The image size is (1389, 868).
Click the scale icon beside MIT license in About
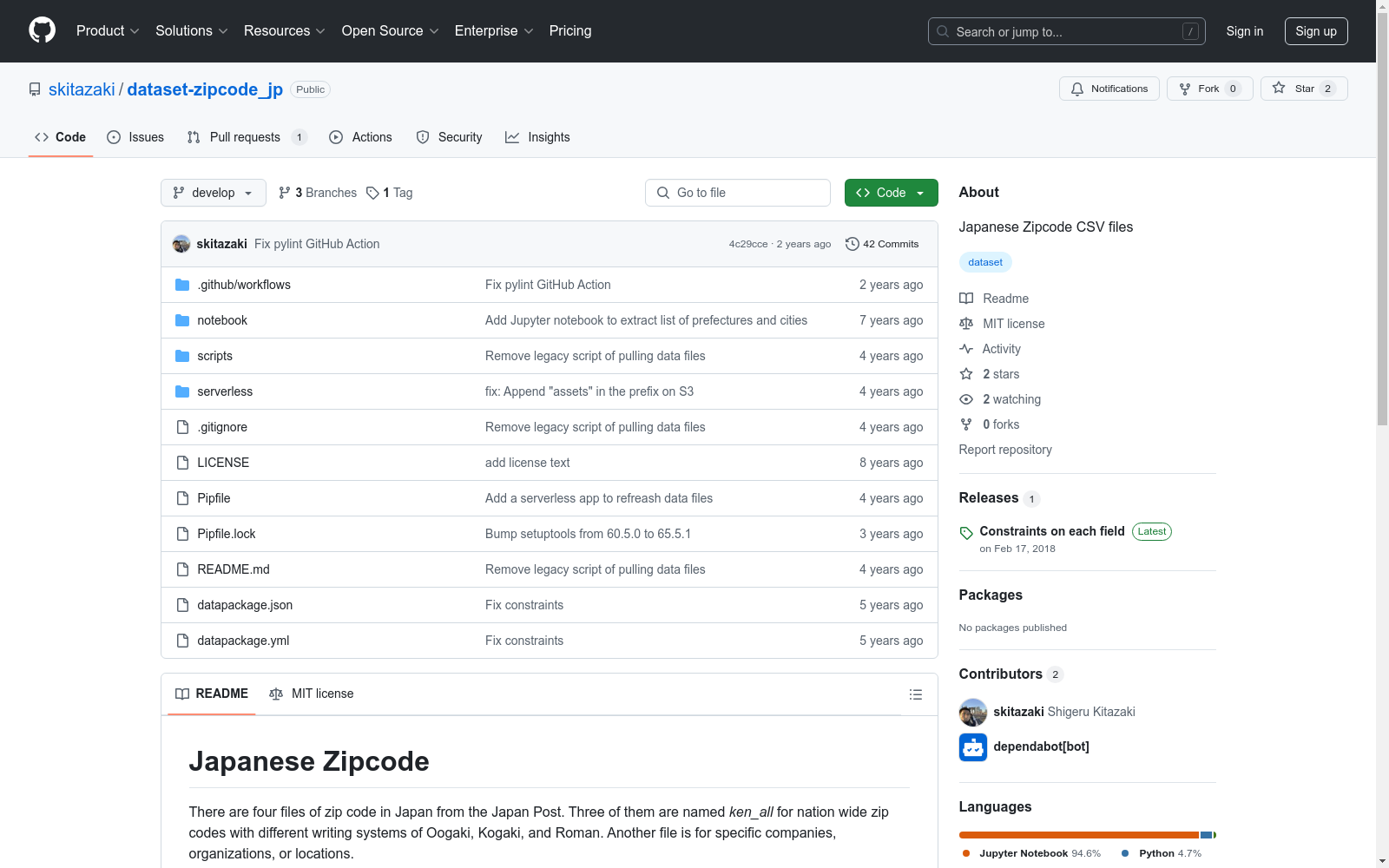pyautogui.click(x=966, y=324)
